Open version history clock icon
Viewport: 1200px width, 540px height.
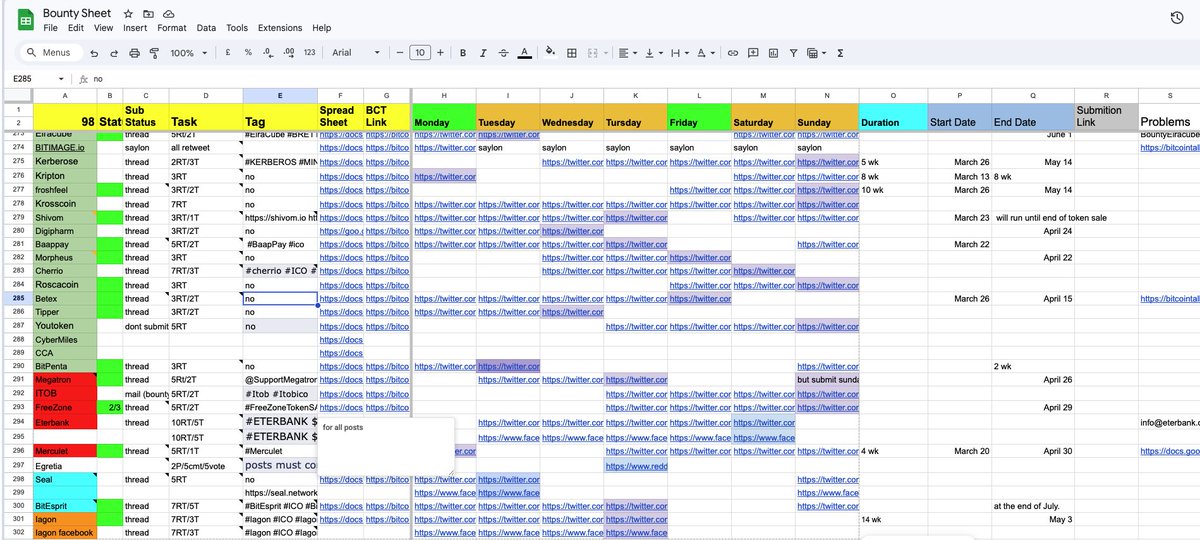tap(1177, 18)
